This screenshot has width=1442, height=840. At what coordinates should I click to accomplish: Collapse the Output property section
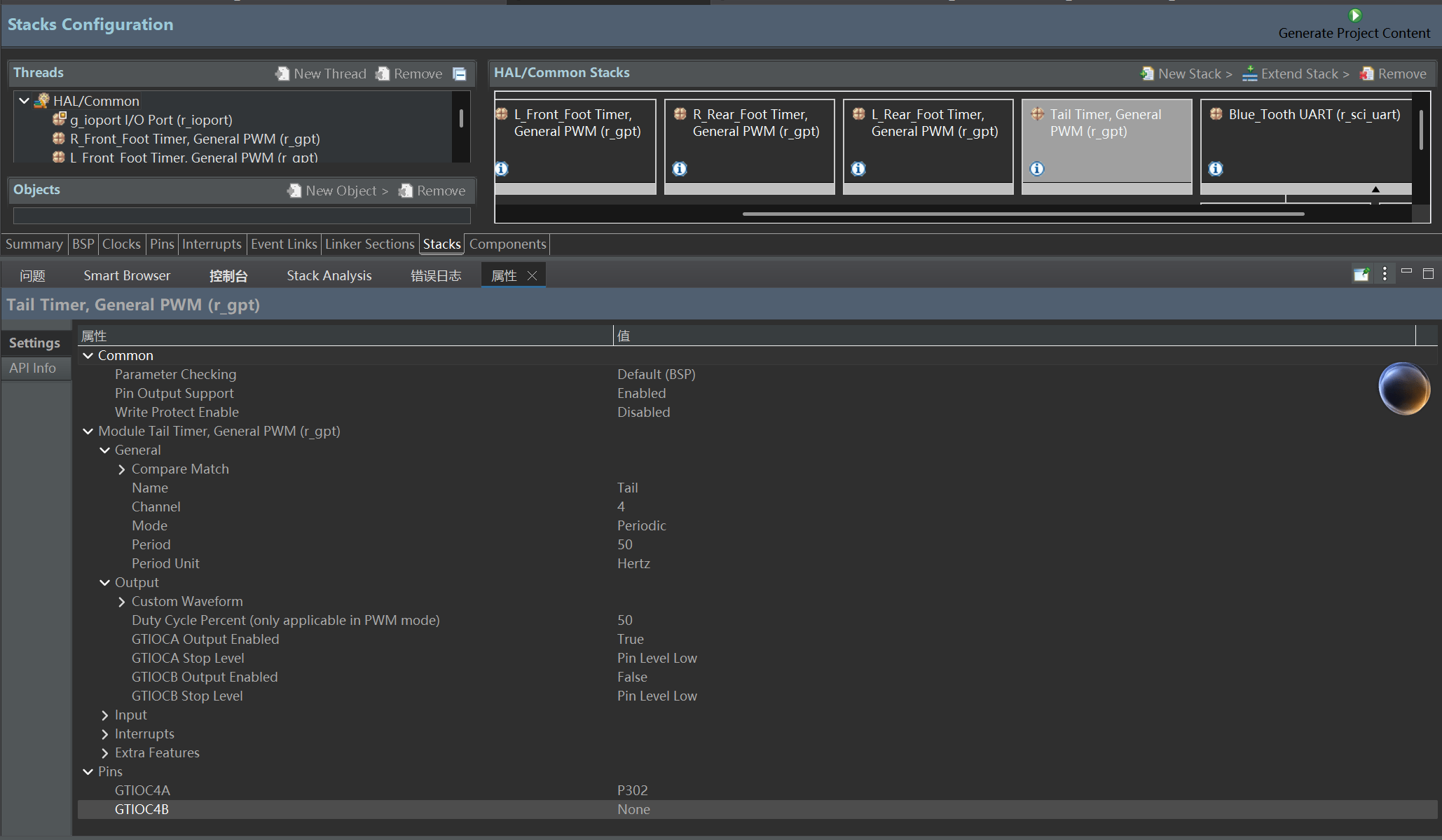(x=105, y=583)
